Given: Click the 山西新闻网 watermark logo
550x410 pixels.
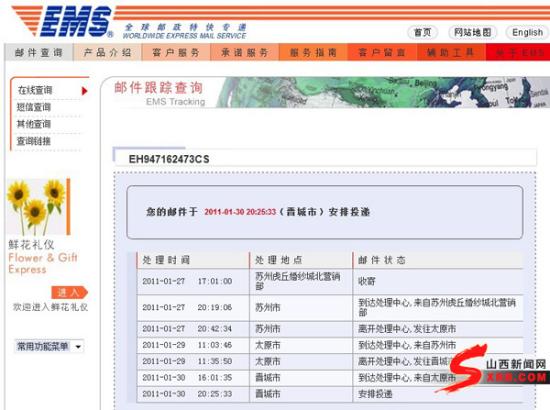Looking at the screenshot, I should coord(491,368).
